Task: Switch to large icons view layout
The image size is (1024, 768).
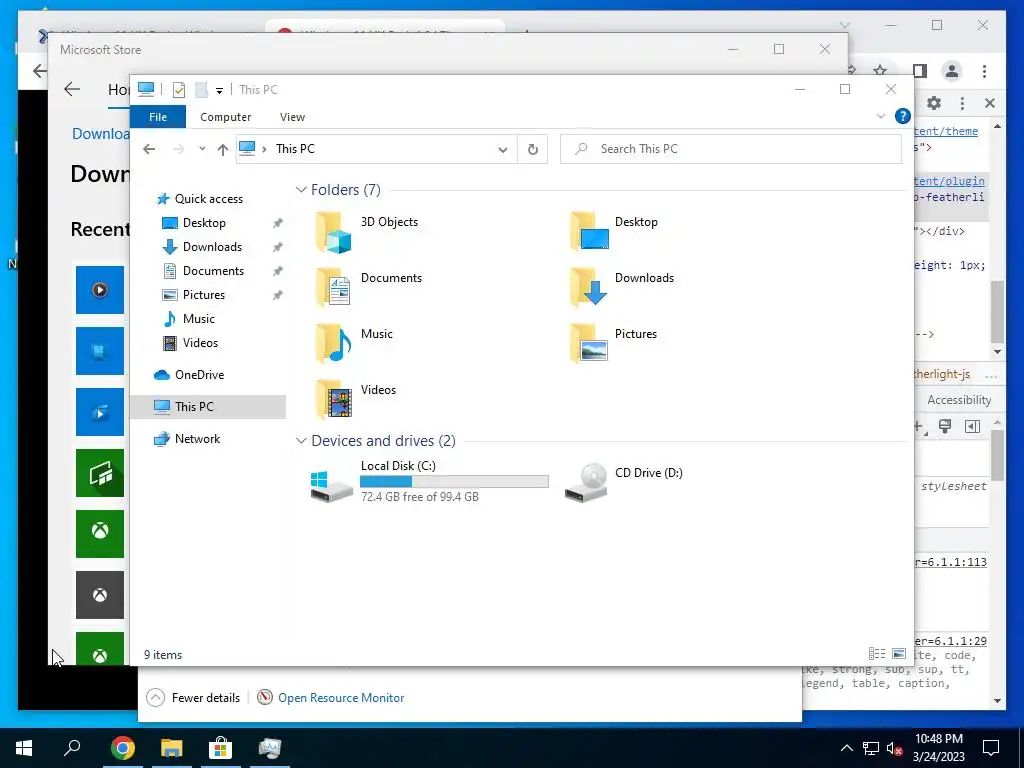Action: (899, 654)
